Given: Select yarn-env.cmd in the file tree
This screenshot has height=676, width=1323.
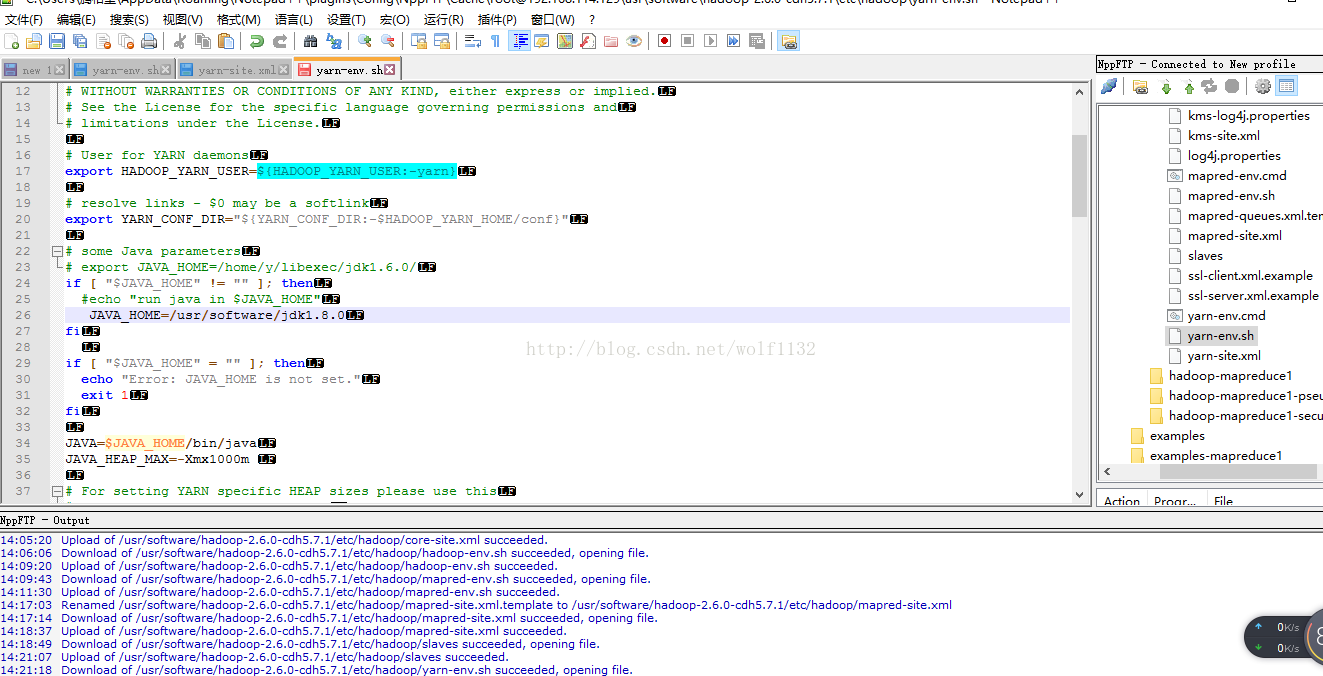Looking at the screenshot, I should tap(1226, 315).
